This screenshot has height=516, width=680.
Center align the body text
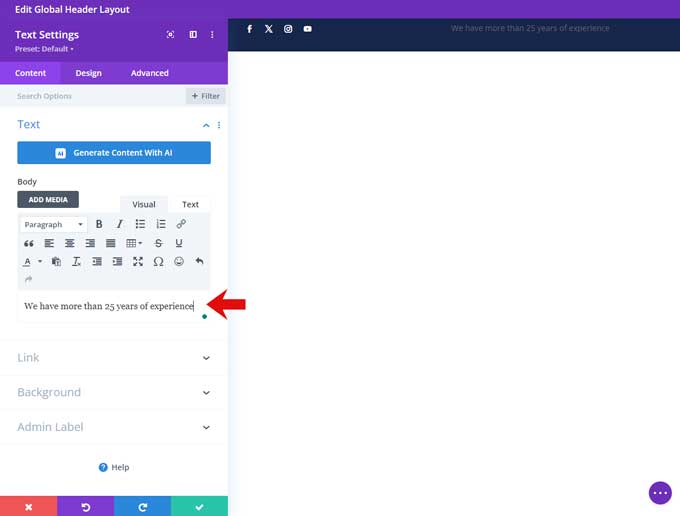click(x=70, y=243)
